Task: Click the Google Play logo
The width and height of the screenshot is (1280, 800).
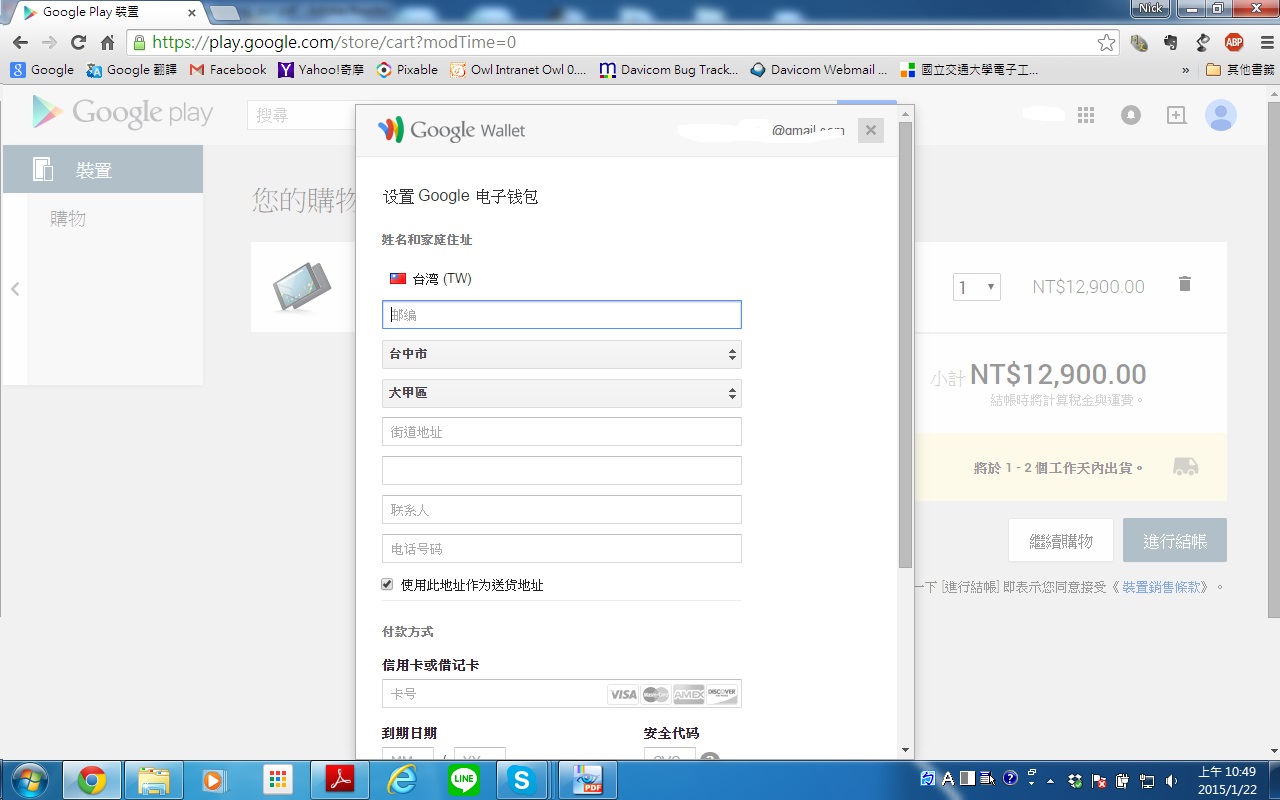Action: [x=122, y=113]
